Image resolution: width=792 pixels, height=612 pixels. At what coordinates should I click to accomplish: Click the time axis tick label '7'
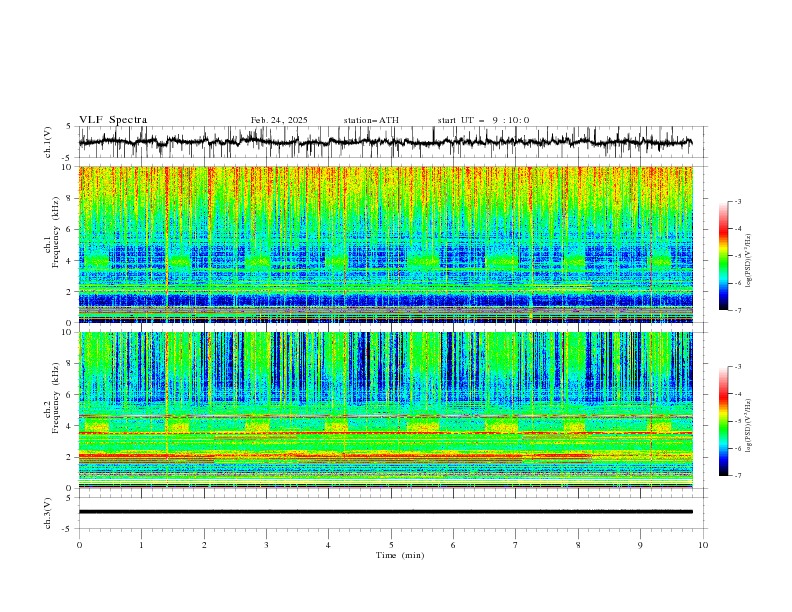(x=516, y=545)
